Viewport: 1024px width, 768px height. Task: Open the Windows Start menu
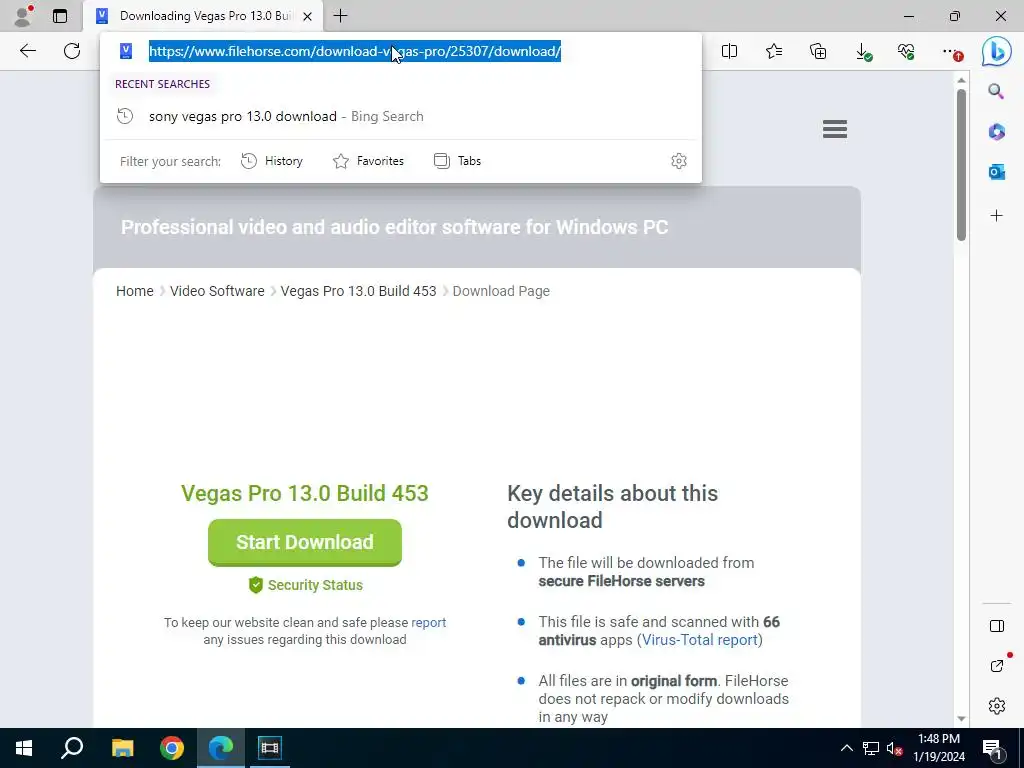24,748
